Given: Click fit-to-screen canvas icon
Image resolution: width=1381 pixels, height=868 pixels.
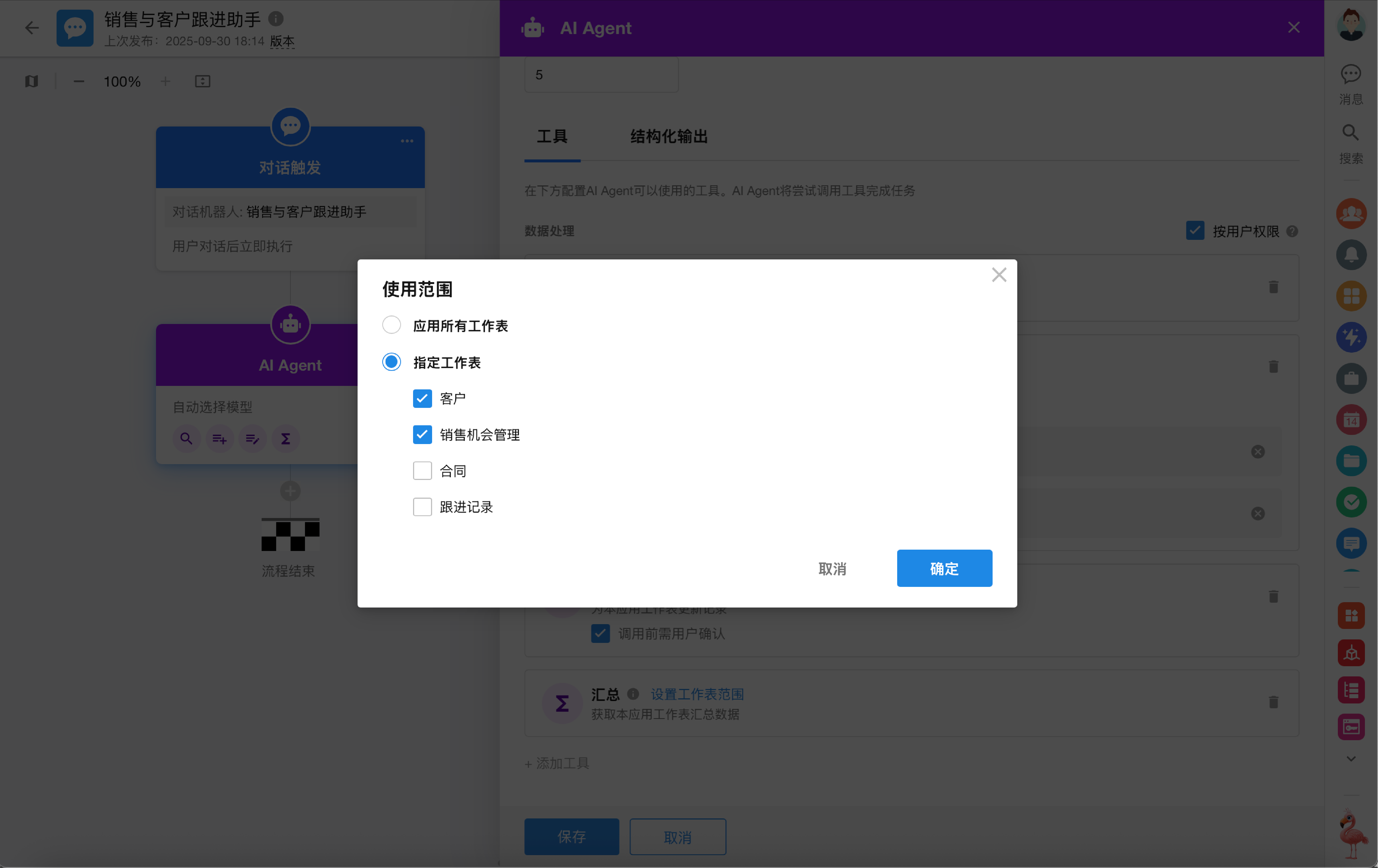Looking at the screenshot, I should [x=202, y=81].
